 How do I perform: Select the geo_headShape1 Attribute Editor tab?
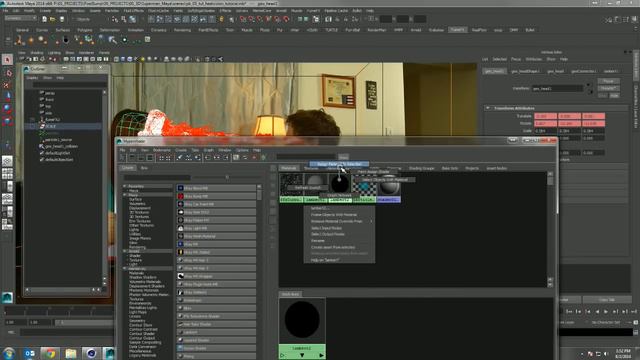click(525, 71)
